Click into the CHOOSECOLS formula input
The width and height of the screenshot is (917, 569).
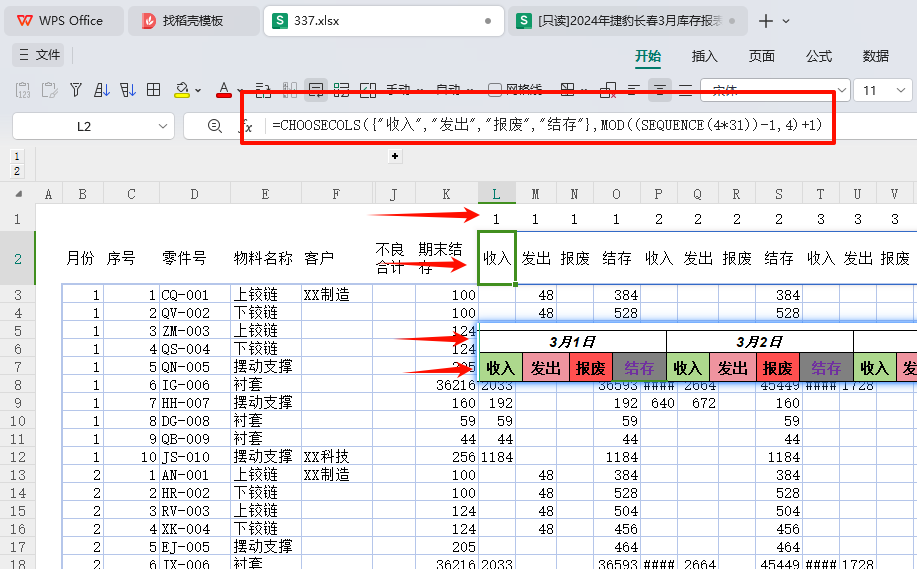(547, 125)
